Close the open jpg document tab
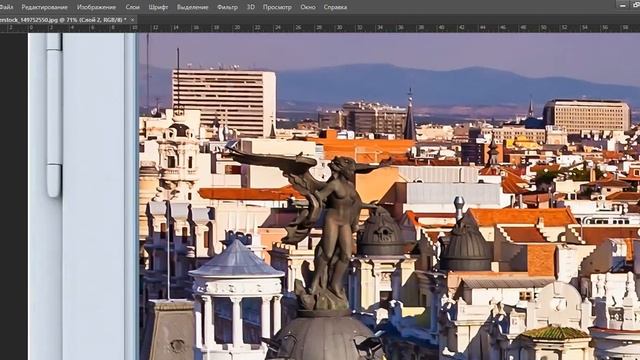Viewport: 640px width, 360px height. pyautogui.click(x=132, y=19)
